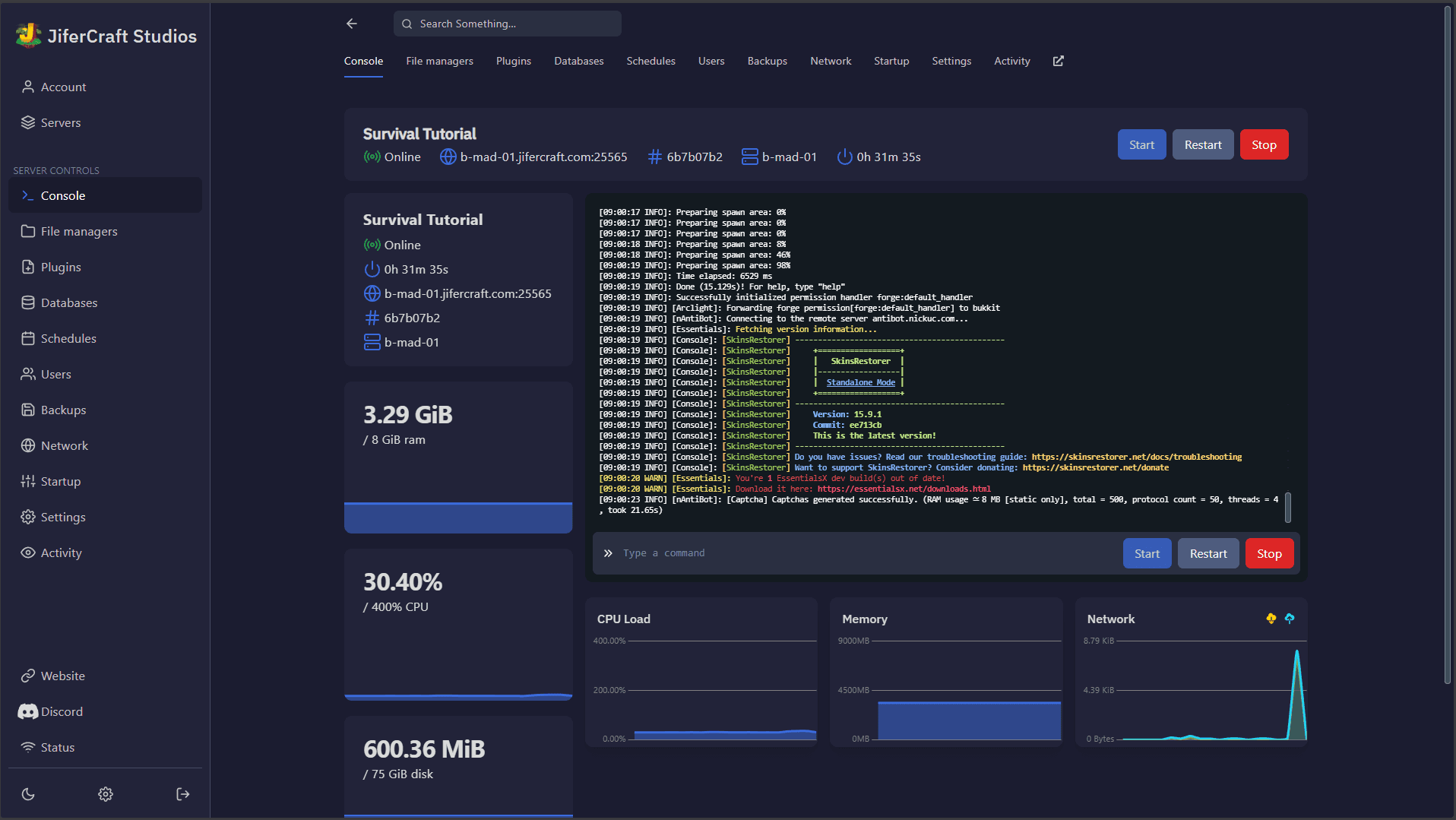Click the back arrow icon

pyautogui.click(x=351, y=24)
